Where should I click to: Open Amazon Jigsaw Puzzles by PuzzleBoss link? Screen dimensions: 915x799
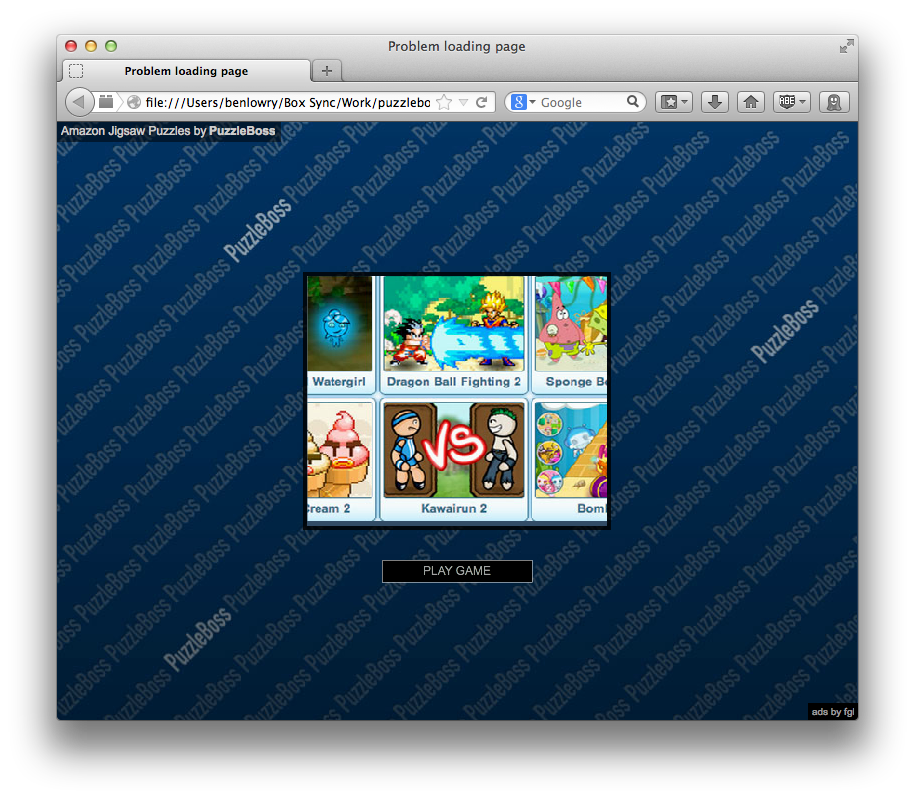[168, 131]
